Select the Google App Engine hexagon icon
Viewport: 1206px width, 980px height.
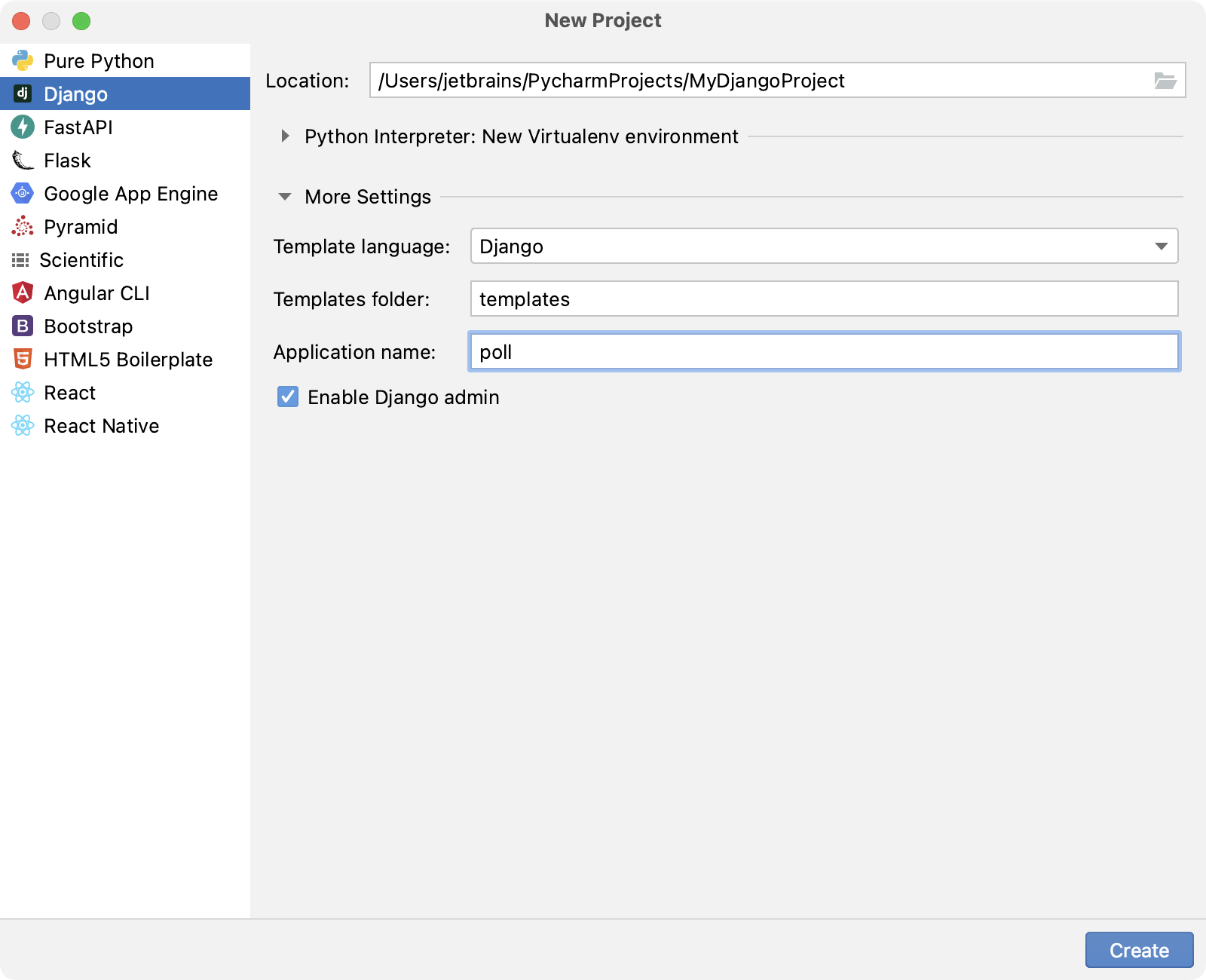22,193
